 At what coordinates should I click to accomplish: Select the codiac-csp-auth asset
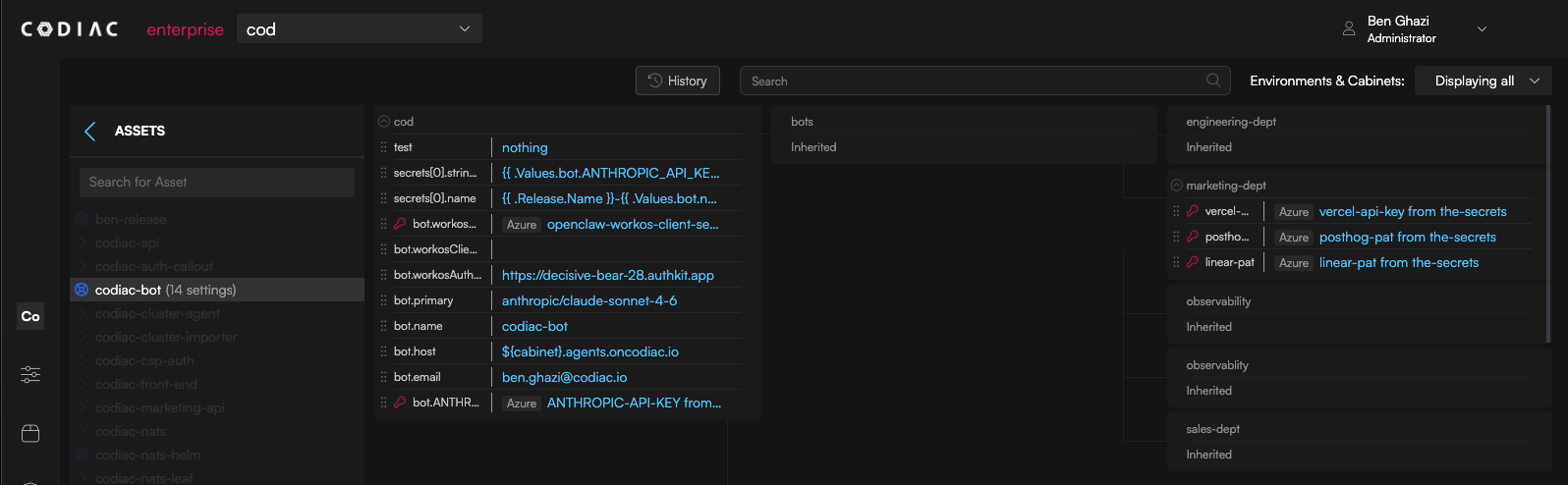(144, 360)
